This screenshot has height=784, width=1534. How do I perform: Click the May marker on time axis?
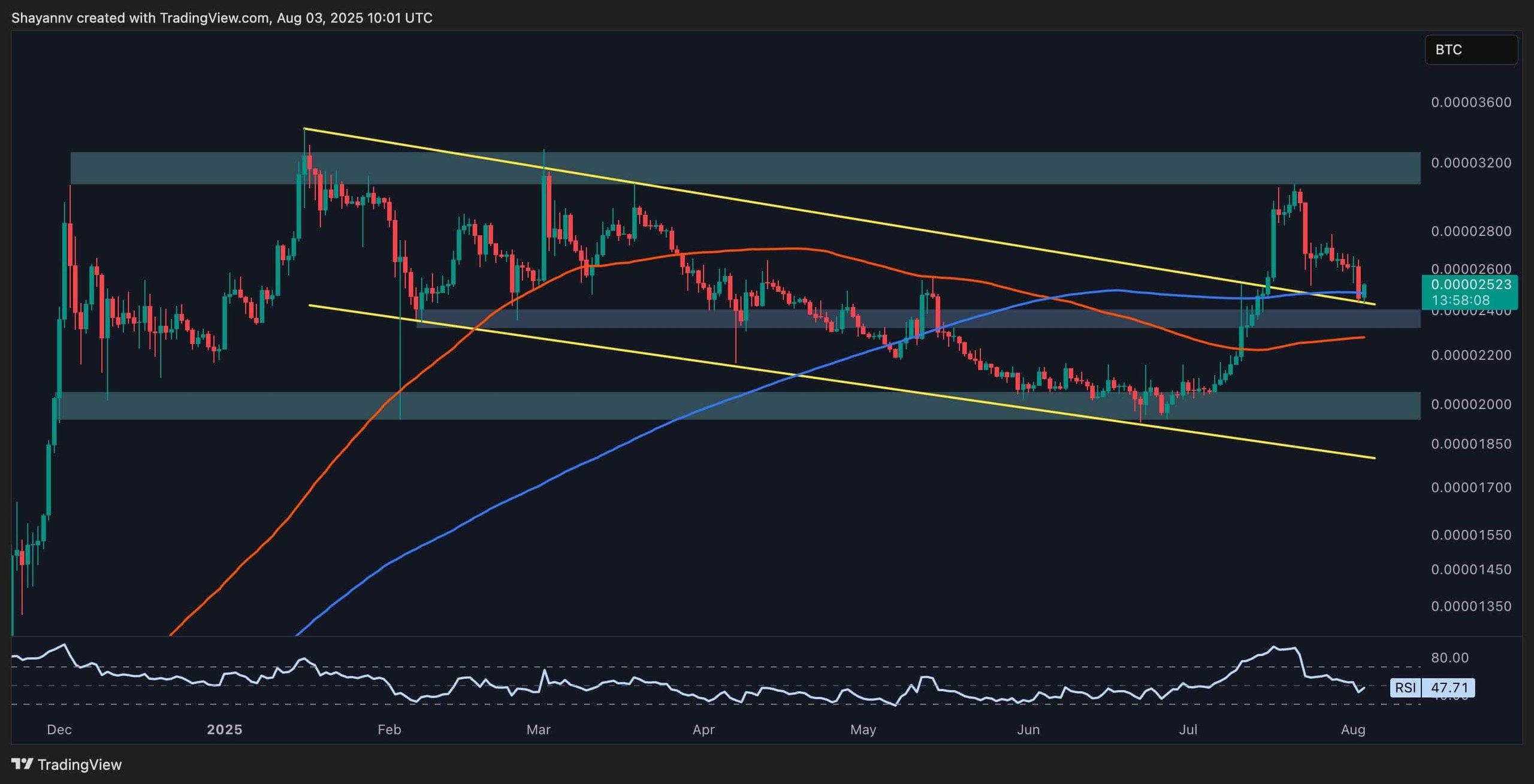click(863, 729)
